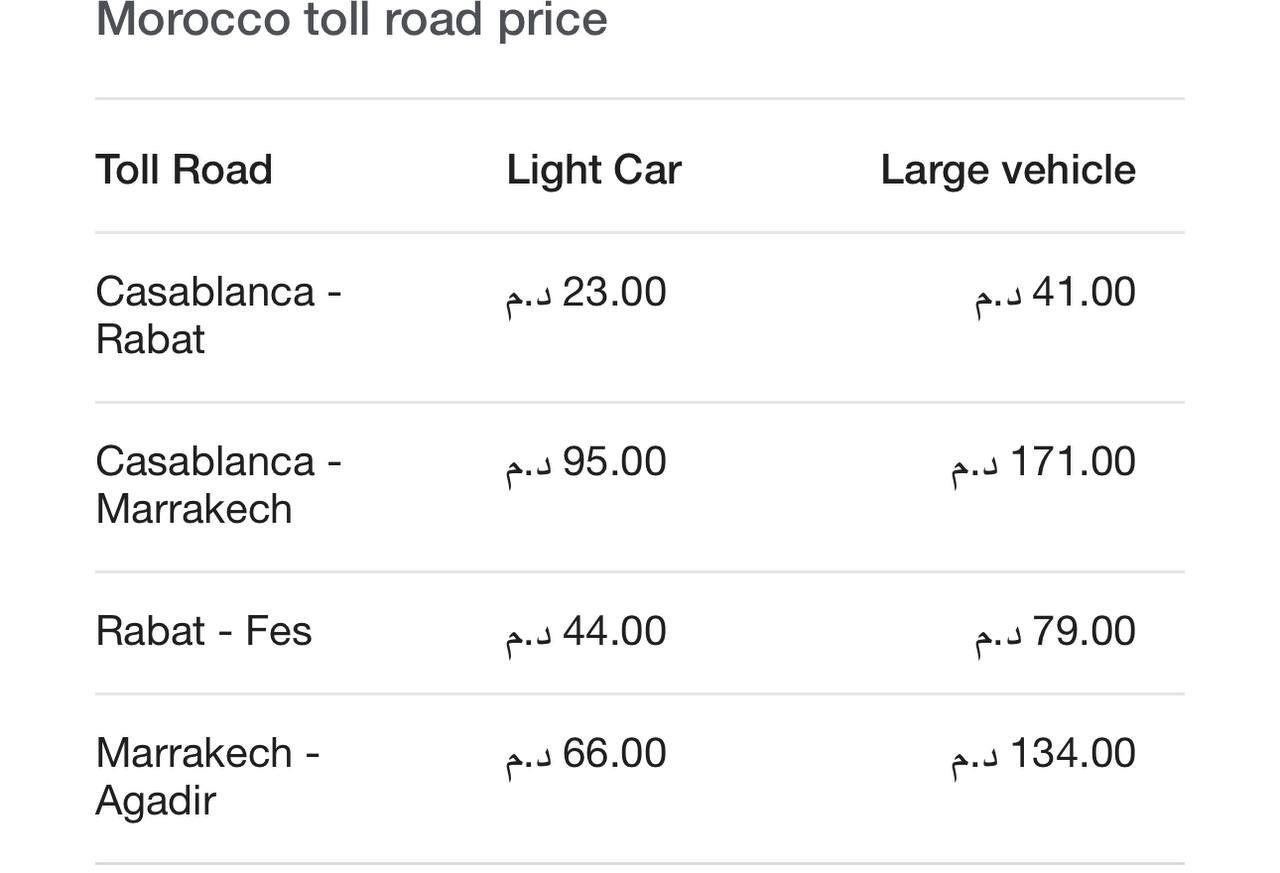The height and width of the screenshot is (873, 1280).
Task: Click the Large vehicle column header
Action: (x=1008, y=169)
